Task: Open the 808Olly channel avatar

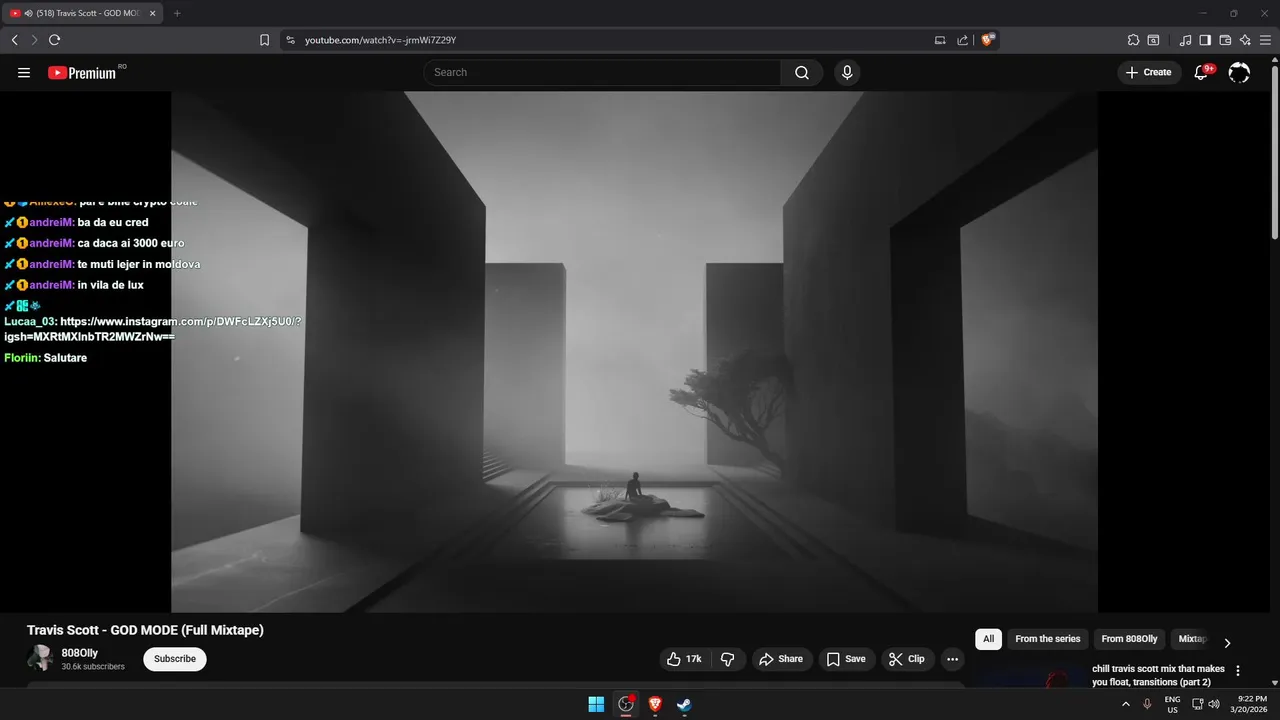Action: [40, 658]
